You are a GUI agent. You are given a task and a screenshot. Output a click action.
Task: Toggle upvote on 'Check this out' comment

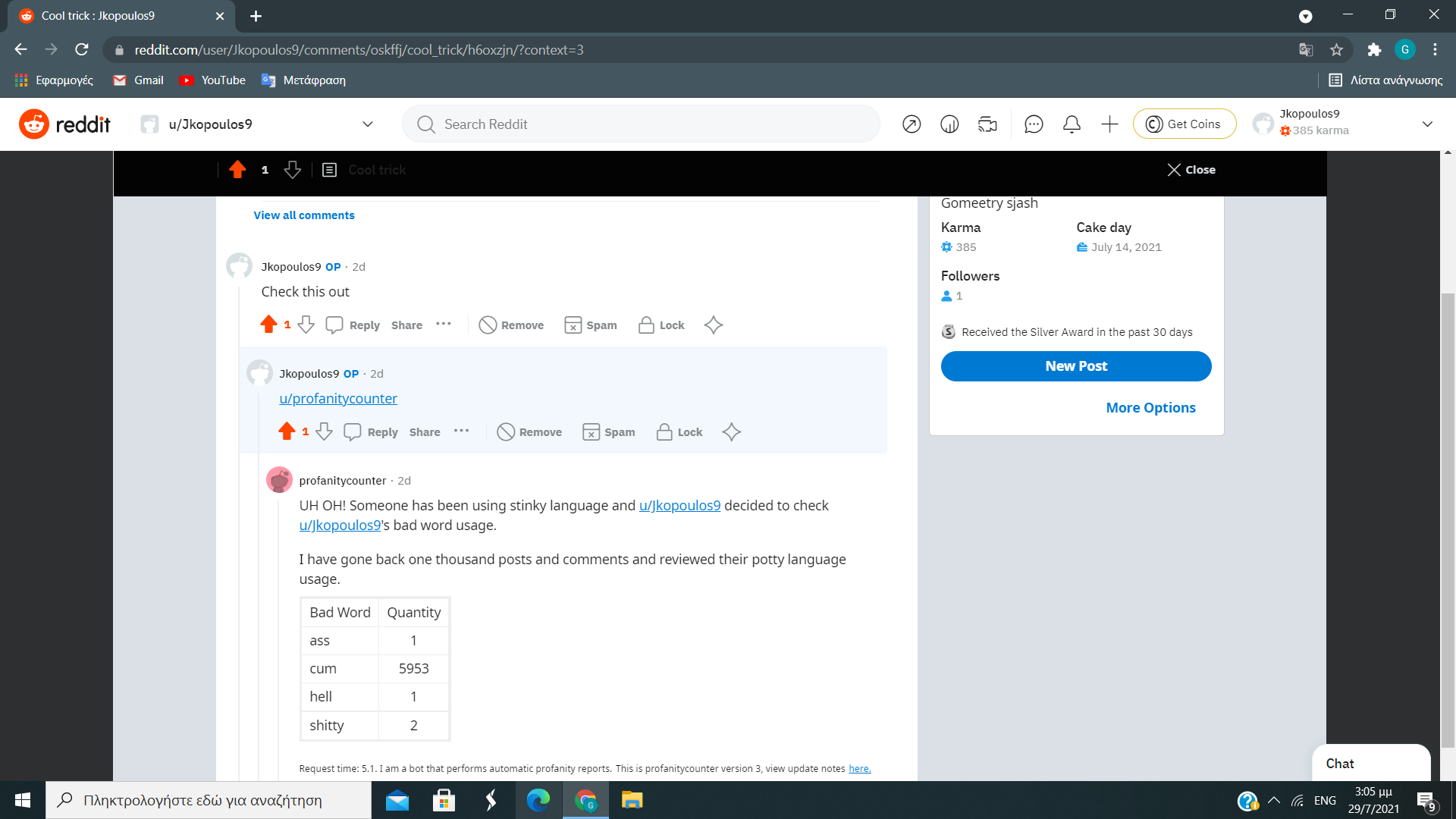268,325
